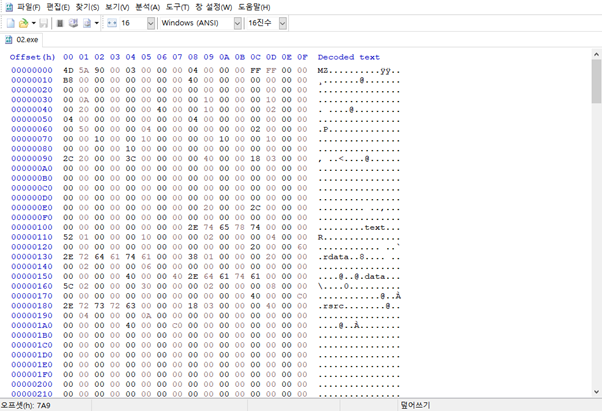Viewport: 602px width, 411px height.
Task: Click offset label 00000150
Action: tap(32, 276)
